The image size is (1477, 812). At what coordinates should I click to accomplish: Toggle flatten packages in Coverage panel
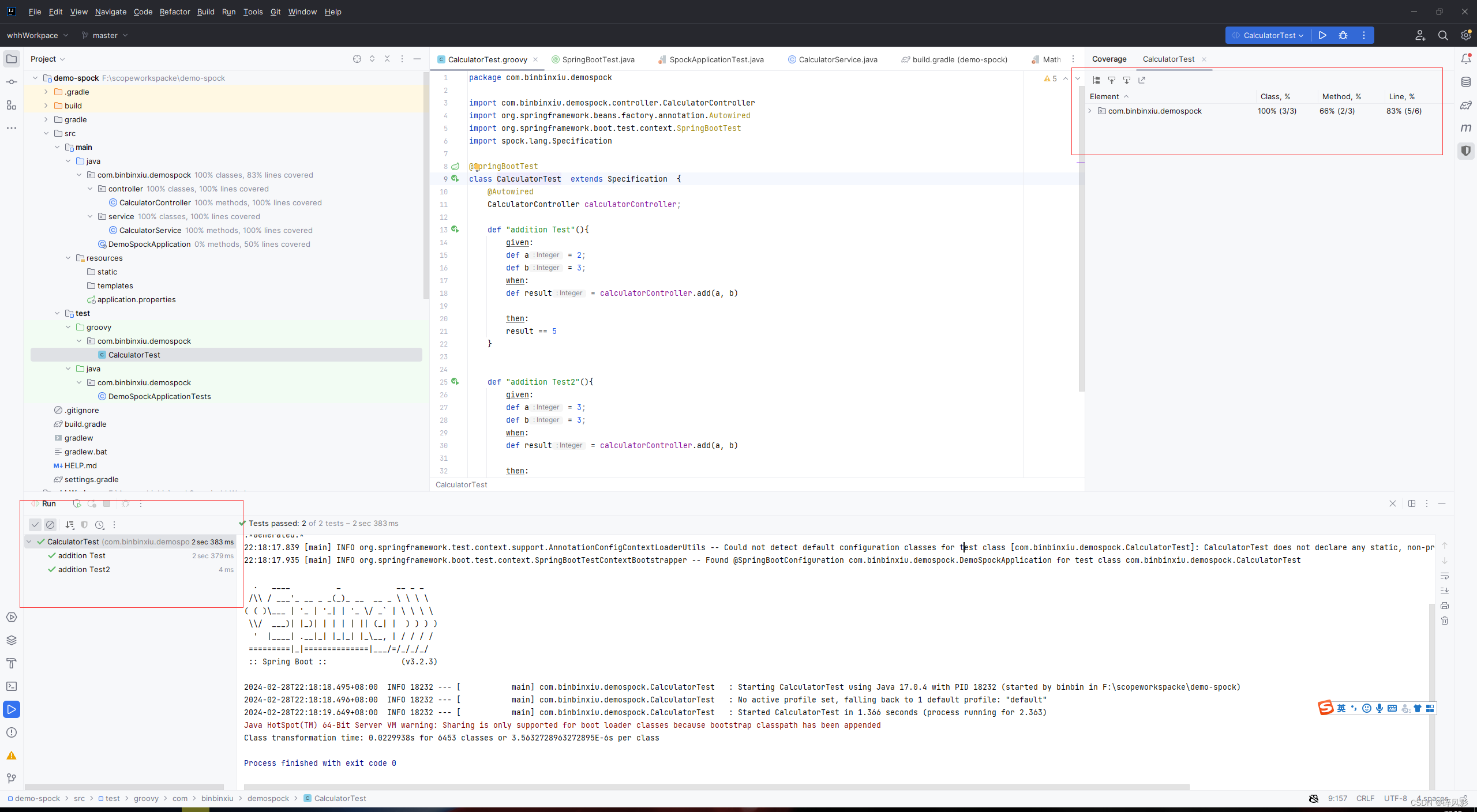point(1096,80)
